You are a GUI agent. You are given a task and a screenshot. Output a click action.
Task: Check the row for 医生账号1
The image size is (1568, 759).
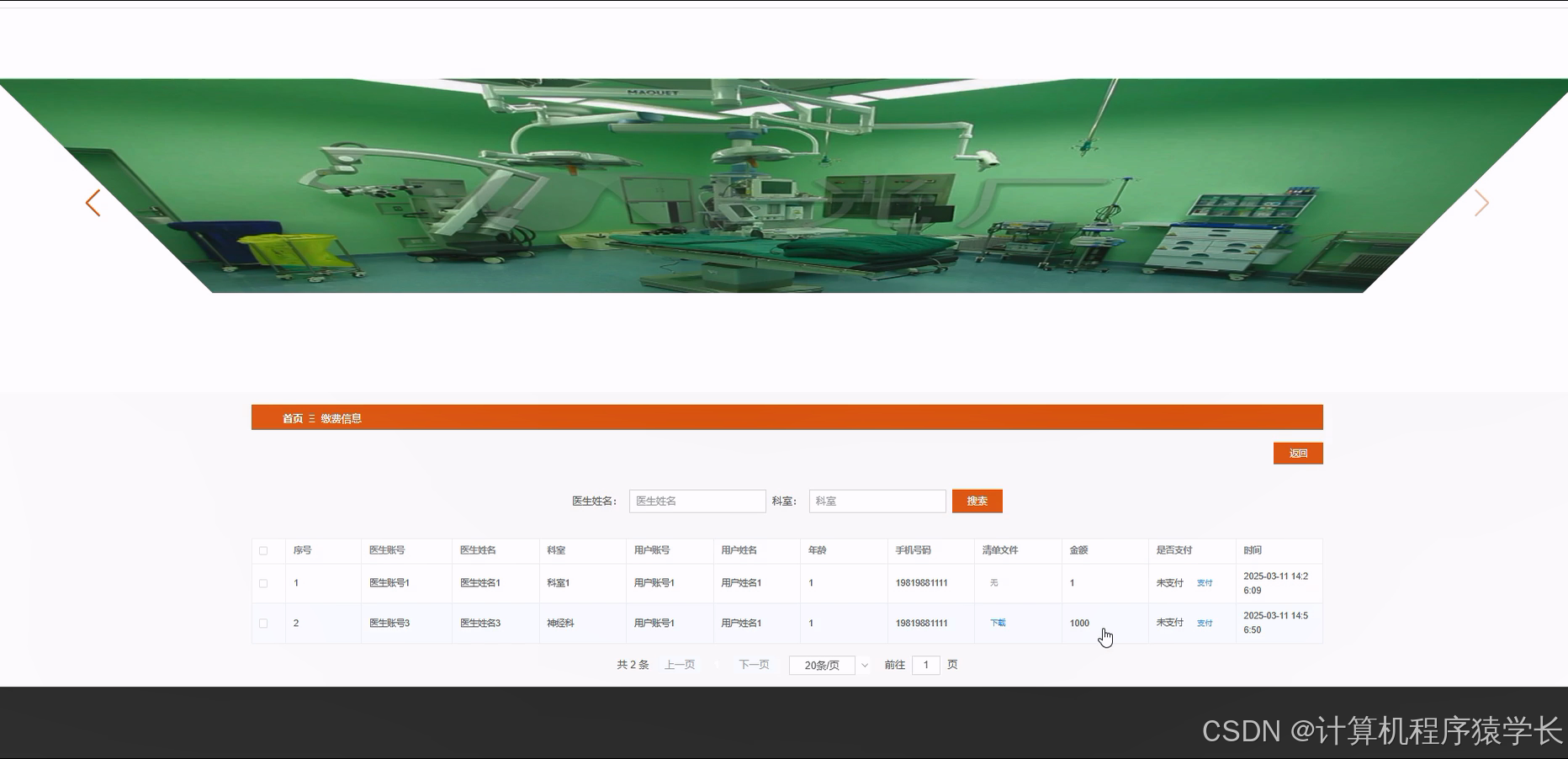coord(263,583)
